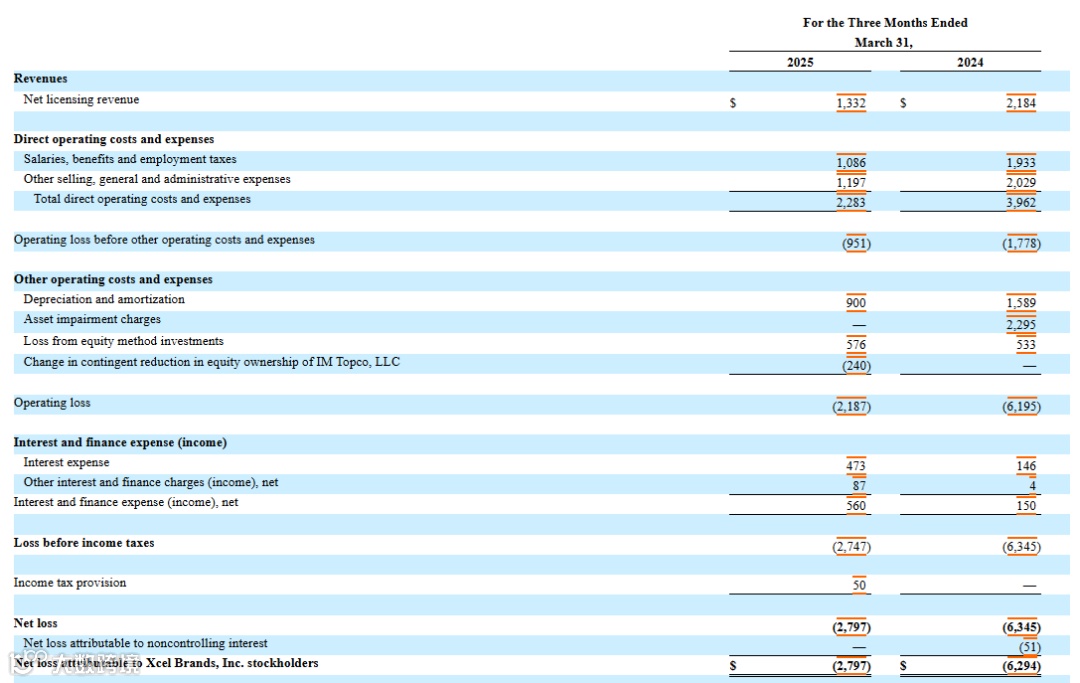The image size is (1080, 683).
Task: Click net interest value 150
Action: pyautogui.click(x=1026, y=506)
